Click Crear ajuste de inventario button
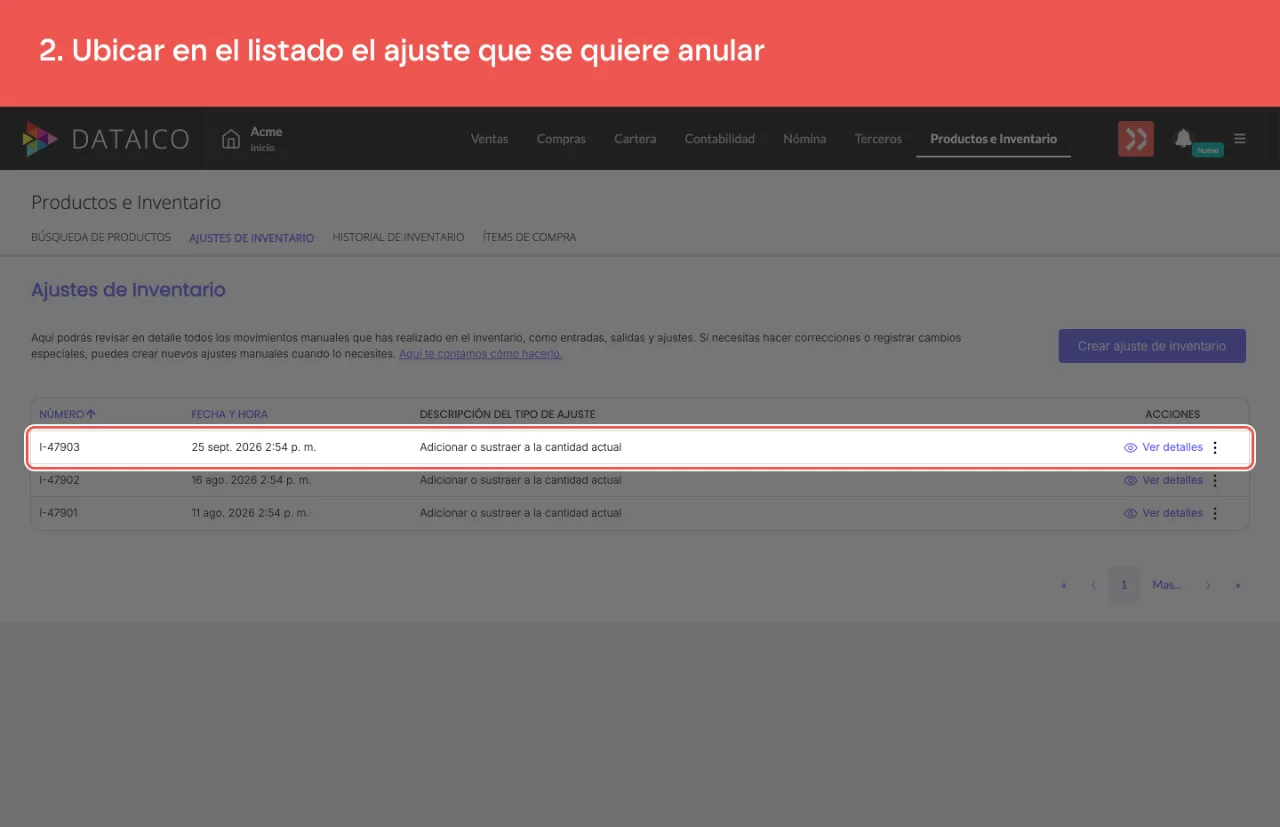 (x=1152, y=346)
